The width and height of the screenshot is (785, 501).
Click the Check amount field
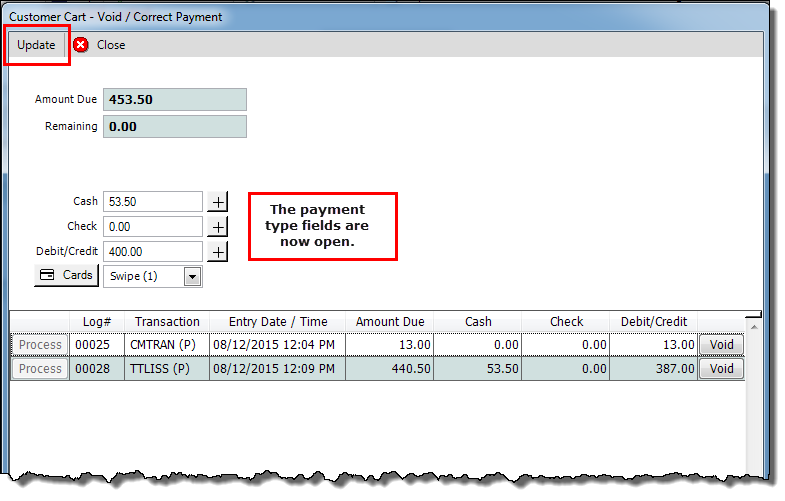click(x=153, y=227)
